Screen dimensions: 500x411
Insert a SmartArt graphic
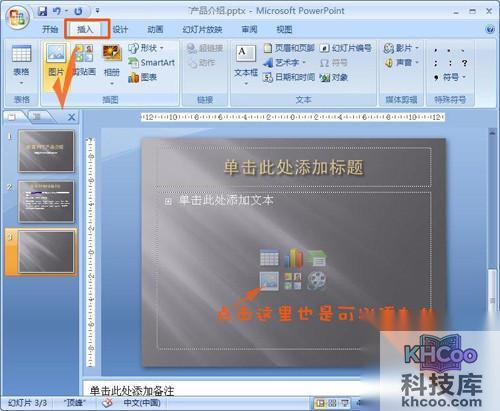pyautogui.click(x=152, y=62)
